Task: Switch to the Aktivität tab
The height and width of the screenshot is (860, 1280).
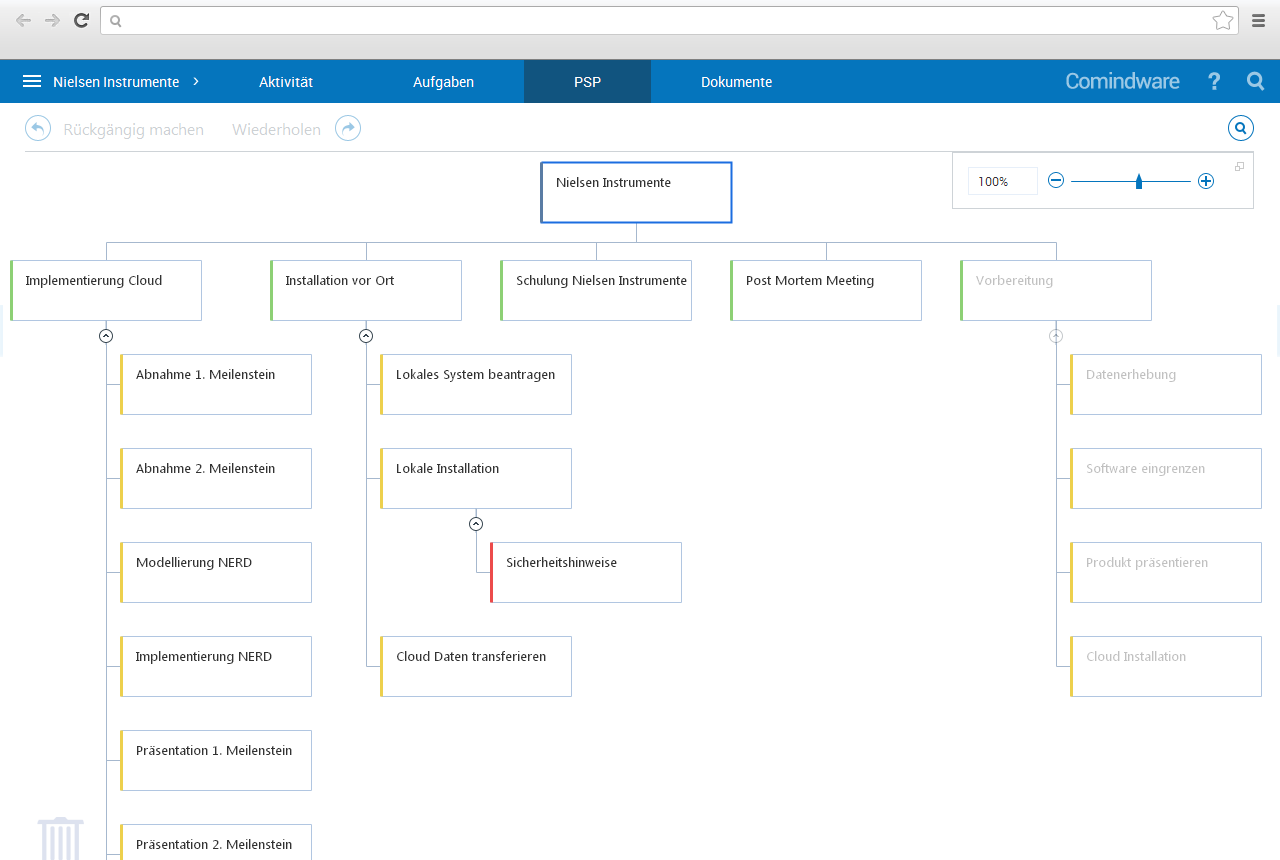Action: [286, 82]
